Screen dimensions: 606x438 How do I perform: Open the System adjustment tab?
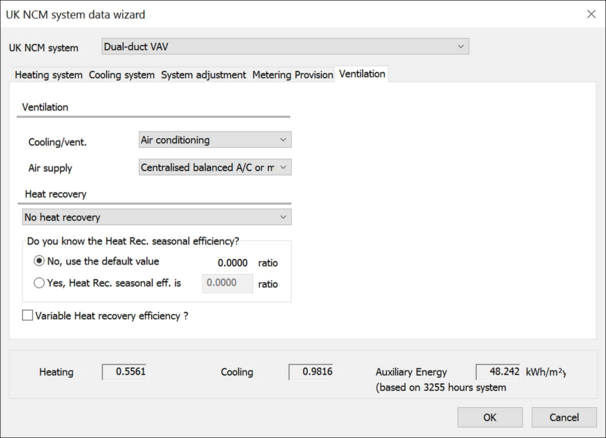click(x=203, y=75)
